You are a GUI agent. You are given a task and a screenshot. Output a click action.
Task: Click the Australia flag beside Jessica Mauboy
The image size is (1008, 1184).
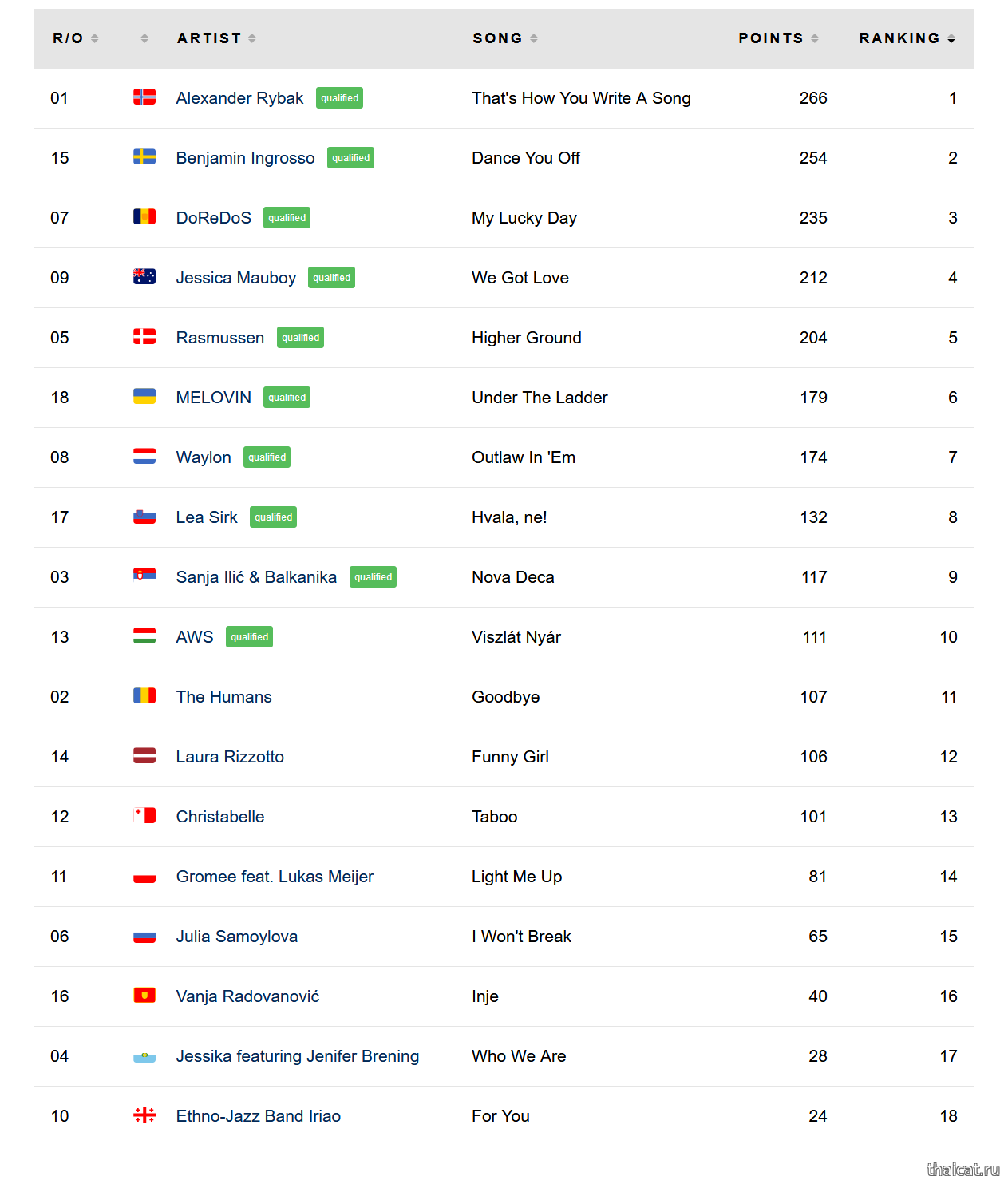point(144,277)
